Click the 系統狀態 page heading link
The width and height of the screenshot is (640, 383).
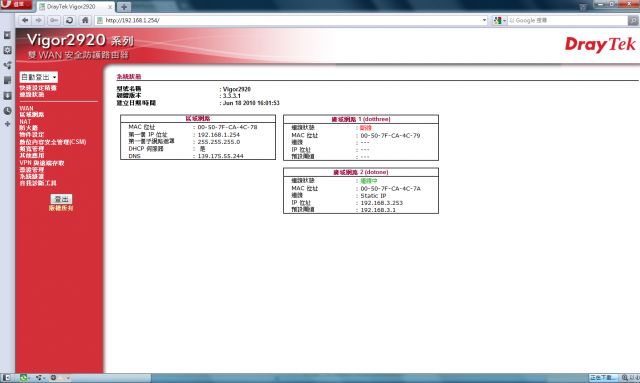(129, 76)
